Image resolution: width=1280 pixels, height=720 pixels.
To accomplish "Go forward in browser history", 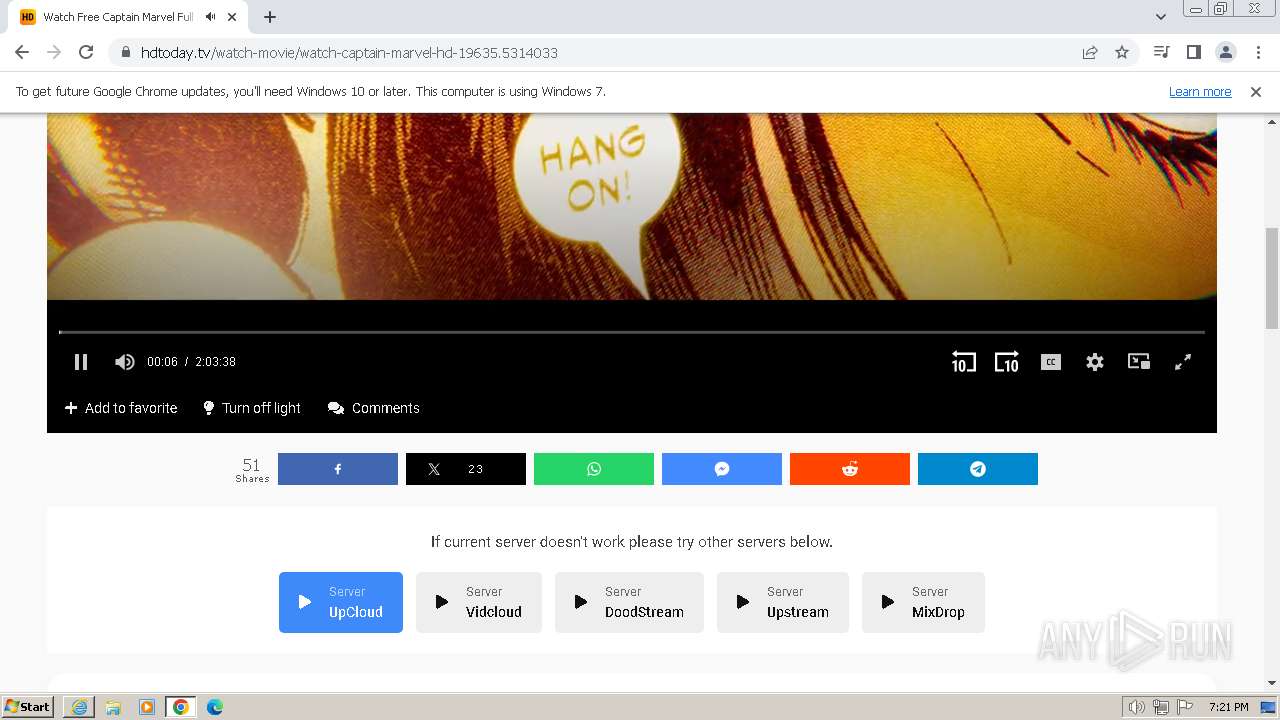I will pyautogui.click(x=54, y=52).
